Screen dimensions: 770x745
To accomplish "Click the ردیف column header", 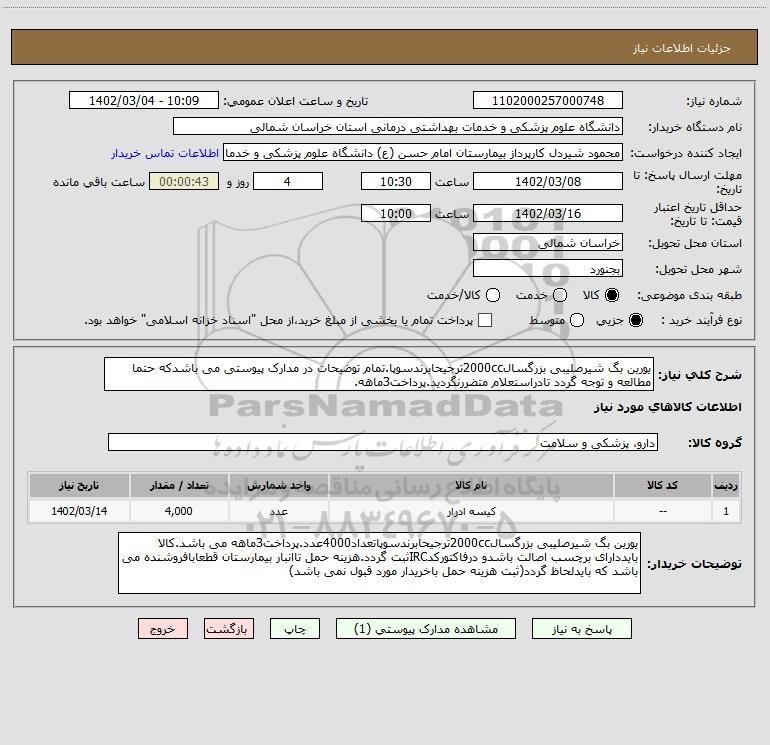I will coord(726,485).
